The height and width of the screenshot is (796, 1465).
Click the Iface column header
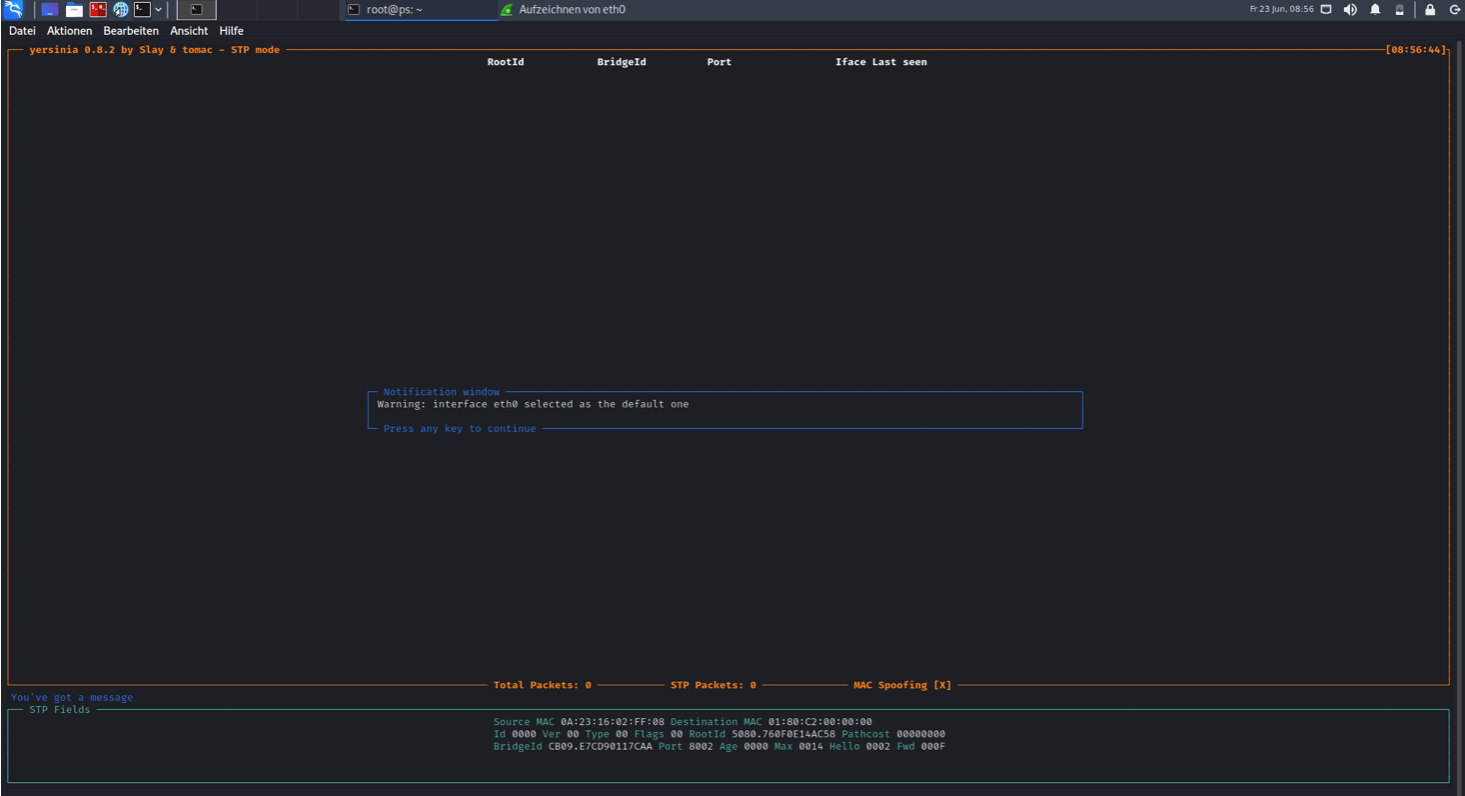(851, 62)
